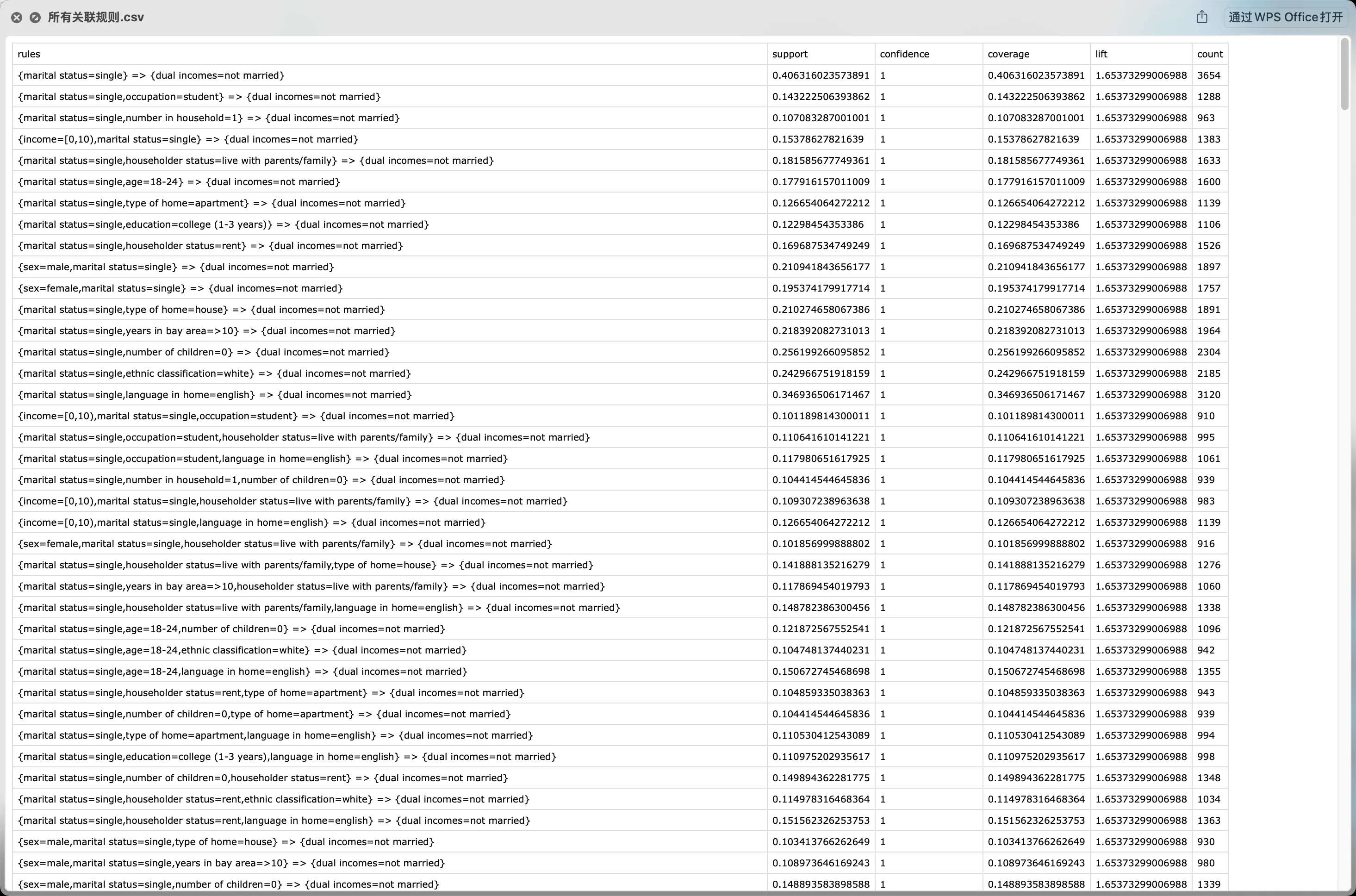Select the coverage column header

(1008, 54)
